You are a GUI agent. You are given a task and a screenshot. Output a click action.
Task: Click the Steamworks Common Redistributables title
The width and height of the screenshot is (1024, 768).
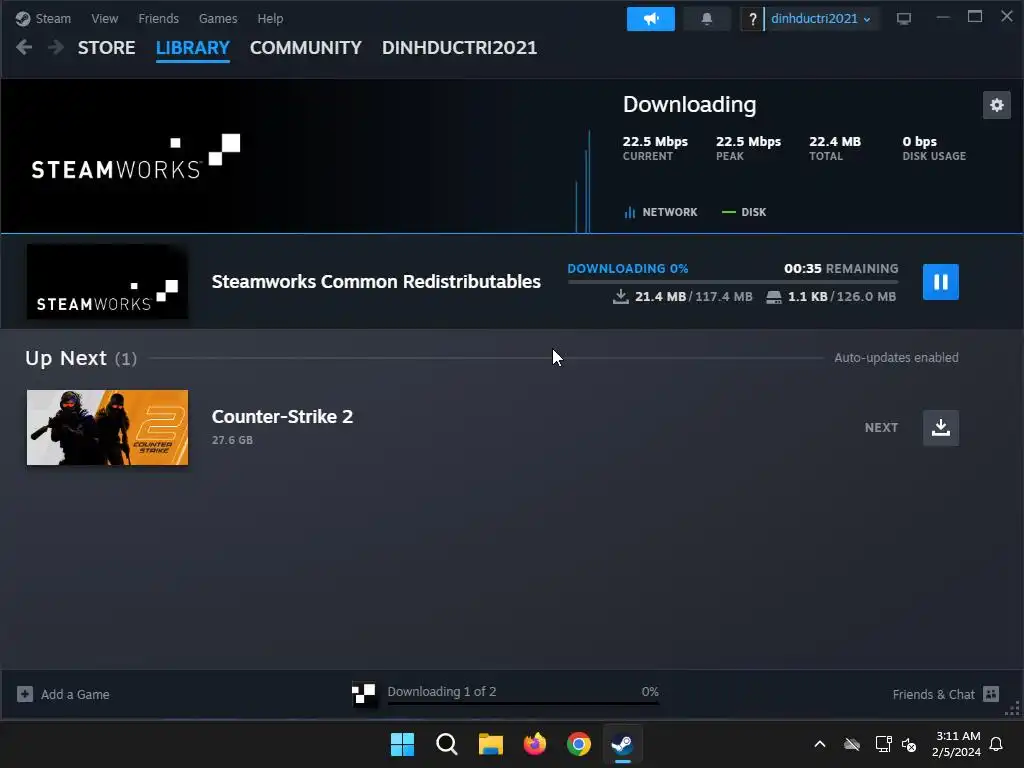376,281
